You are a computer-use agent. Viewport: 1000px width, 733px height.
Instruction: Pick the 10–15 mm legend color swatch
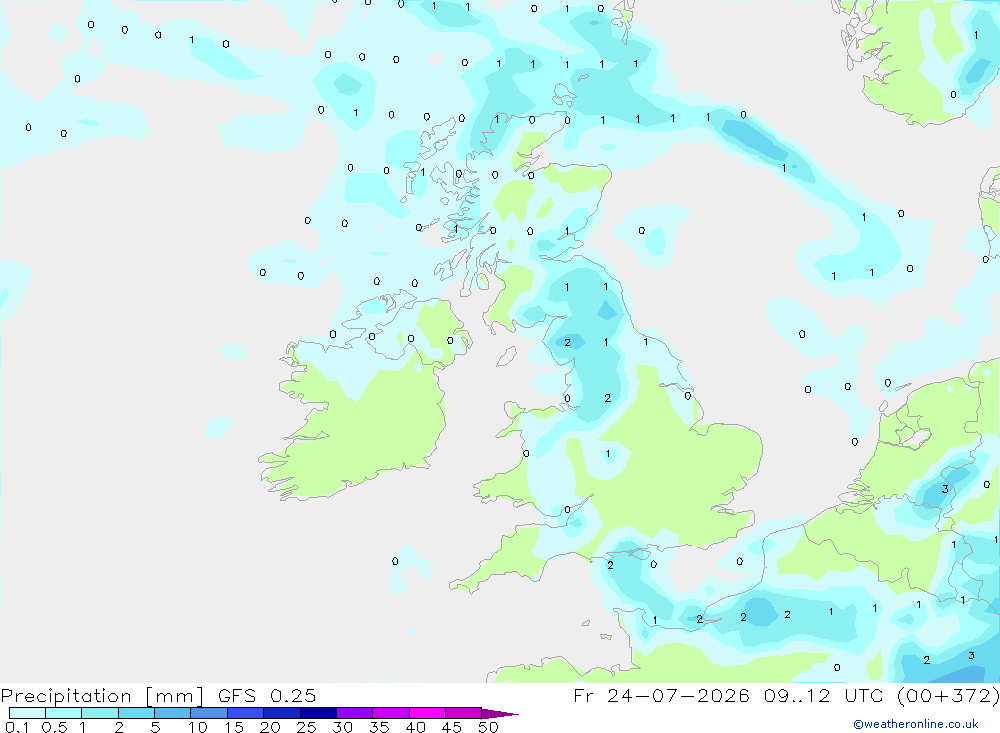click(x=209, y=713)
